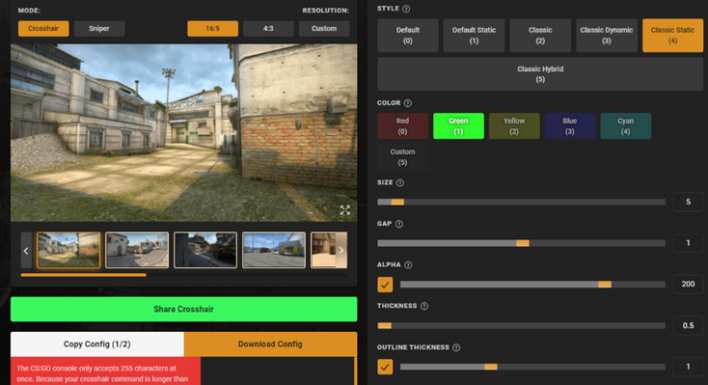Edit the Thickness value field showing 0.5
The width and height of the screenshot is (708, 385).
pyautogui.click(x=688, y=325)
